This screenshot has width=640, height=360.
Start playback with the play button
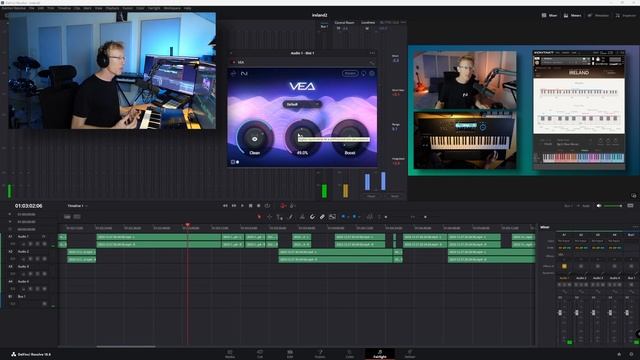point(242,206)
